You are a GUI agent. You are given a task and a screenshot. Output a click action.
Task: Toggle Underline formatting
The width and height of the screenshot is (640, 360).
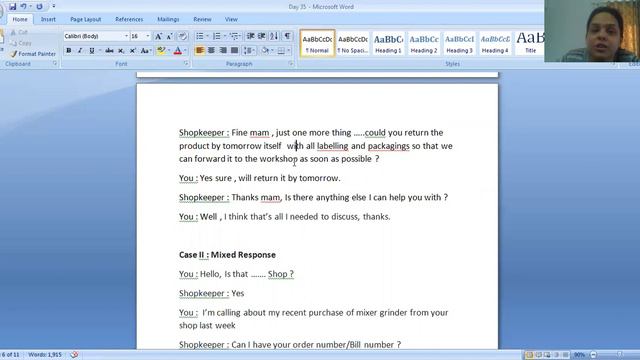pyautogui.click(x=92, y=51)
